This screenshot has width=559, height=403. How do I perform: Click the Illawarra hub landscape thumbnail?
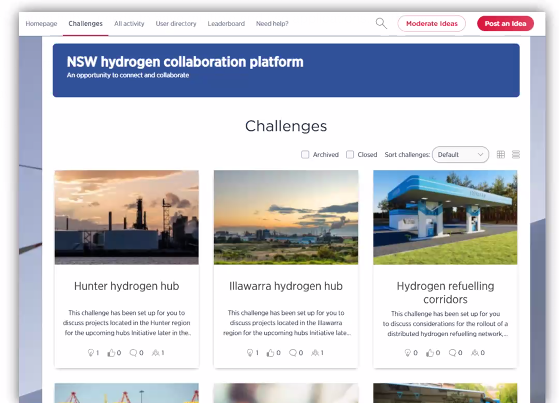click(x=286, y=217)
